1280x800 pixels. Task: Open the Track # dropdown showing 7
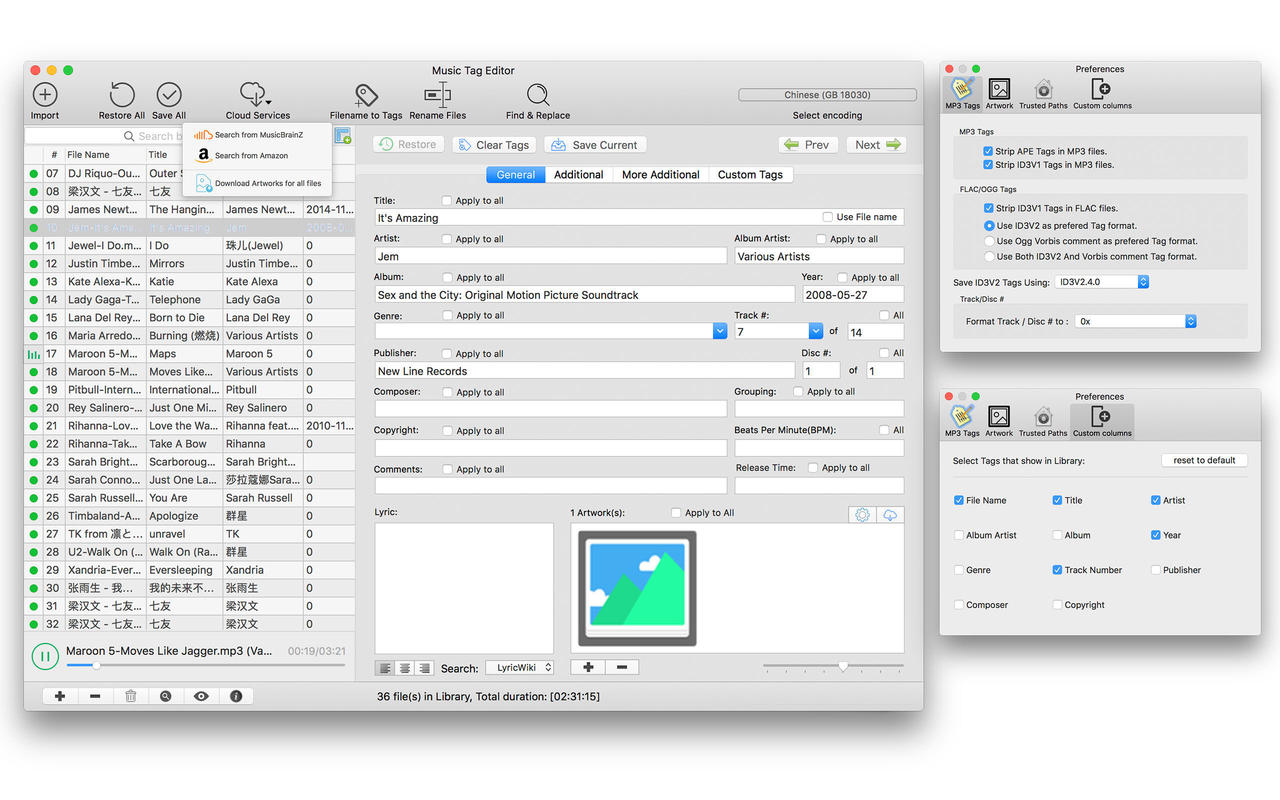point(815,331)
